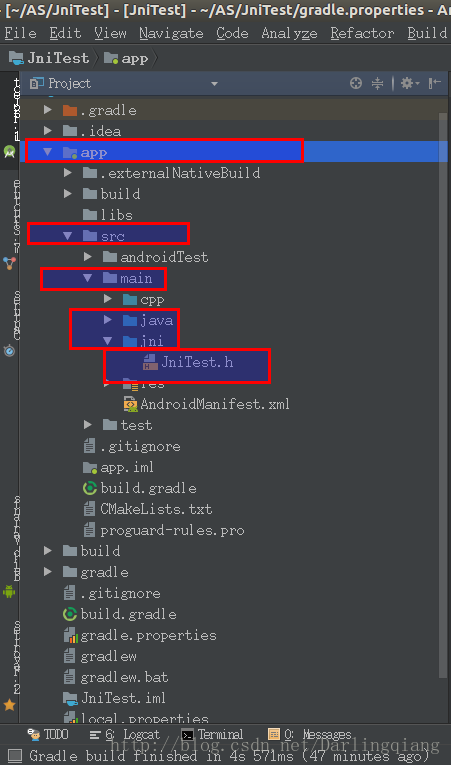Click the cpp folder icon
Image resolution: width=451 pixels, height=765 pixels.
coord(130,299)
